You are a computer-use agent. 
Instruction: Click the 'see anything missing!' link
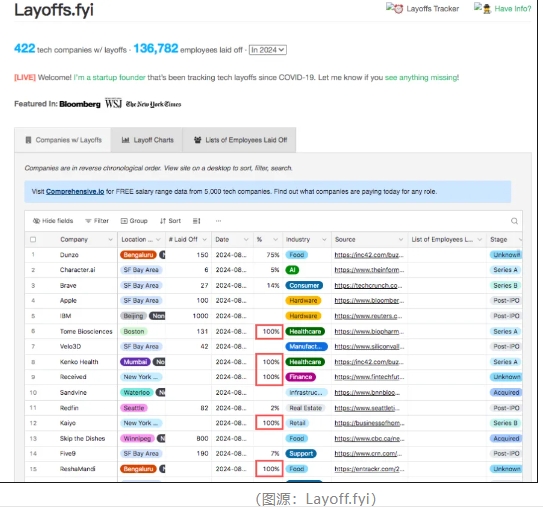pos(422,77)
